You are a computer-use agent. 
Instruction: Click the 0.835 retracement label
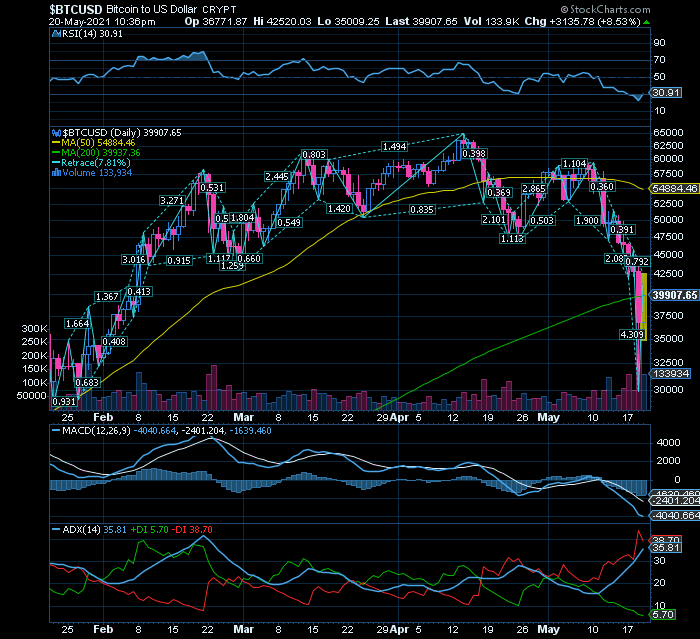(x=422, y=209)
